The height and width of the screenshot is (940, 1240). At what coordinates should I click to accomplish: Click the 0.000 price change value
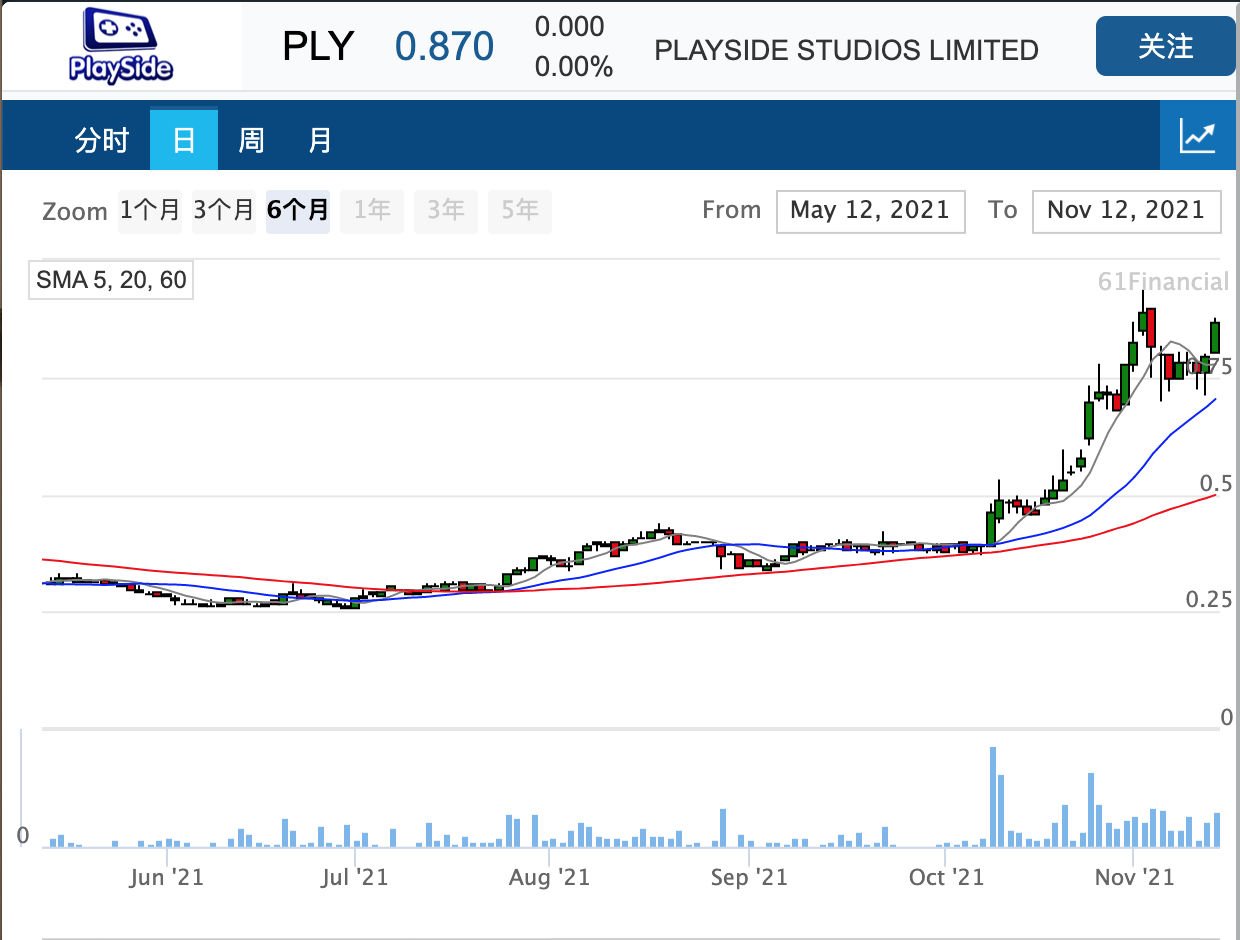tap(569, 27)
